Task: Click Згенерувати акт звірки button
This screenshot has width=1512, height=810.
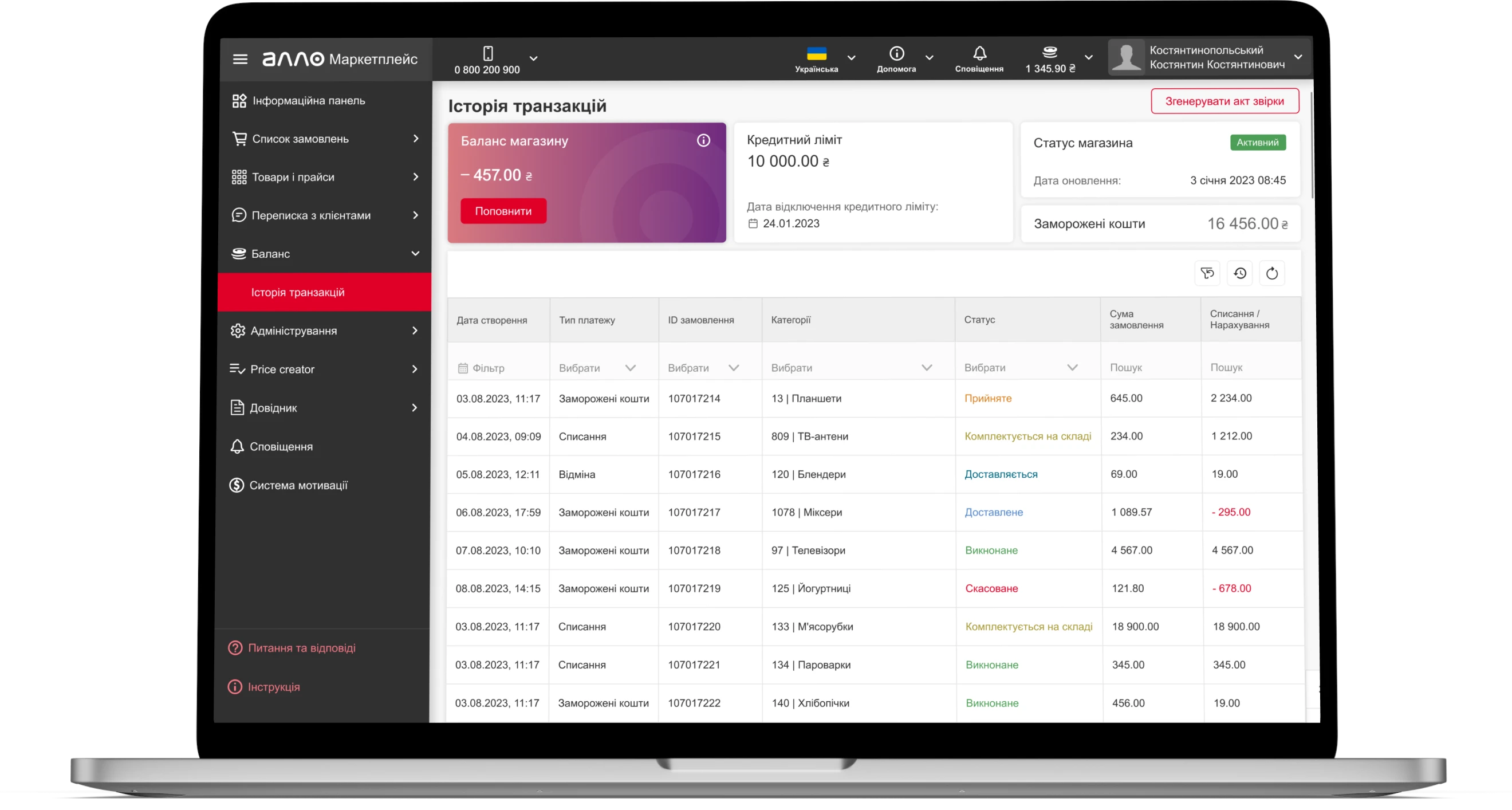Action: 1224,101
